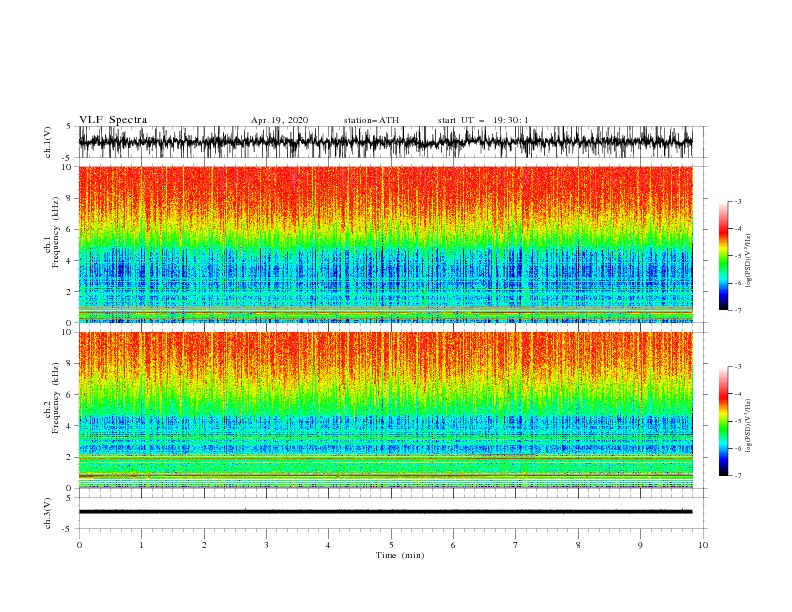
Task: Click the ch.1 voltage waveform trace
Action: point(385,142)
